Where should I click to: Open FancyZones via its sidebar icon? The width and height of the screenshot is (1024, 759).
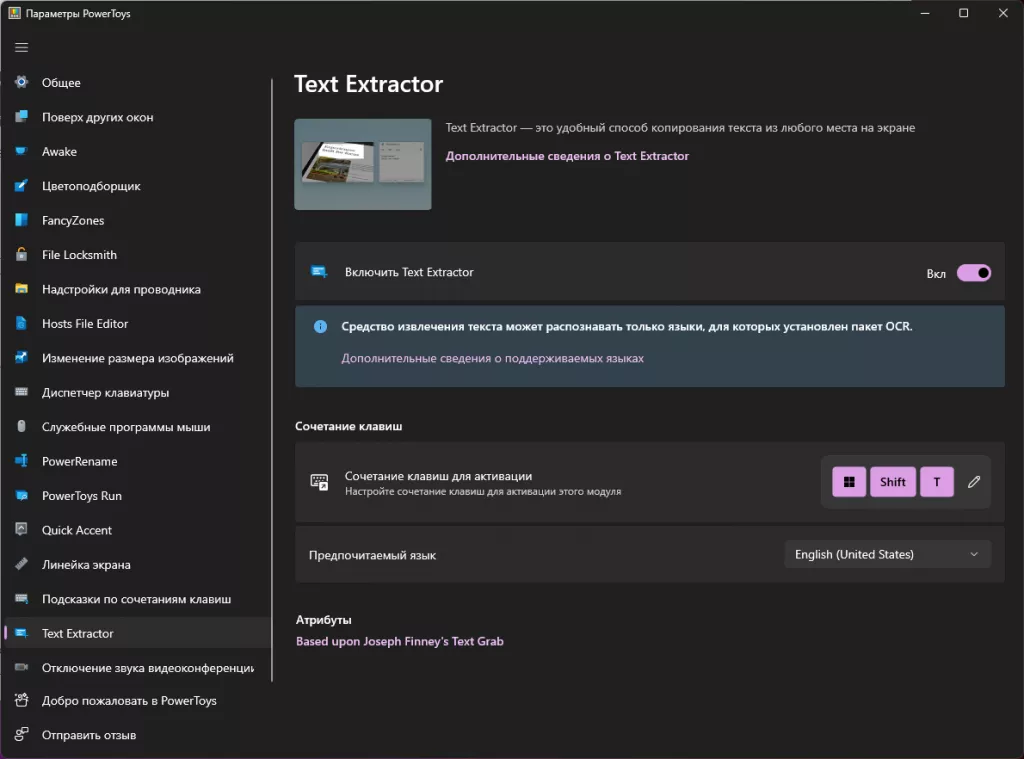tap(21, 221)
